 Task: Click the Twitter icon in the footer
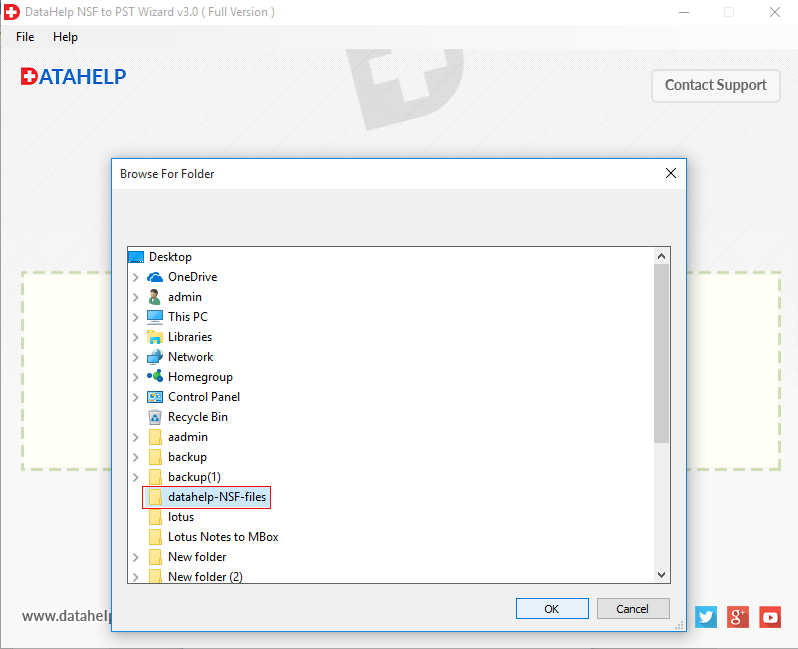[706, 617]
